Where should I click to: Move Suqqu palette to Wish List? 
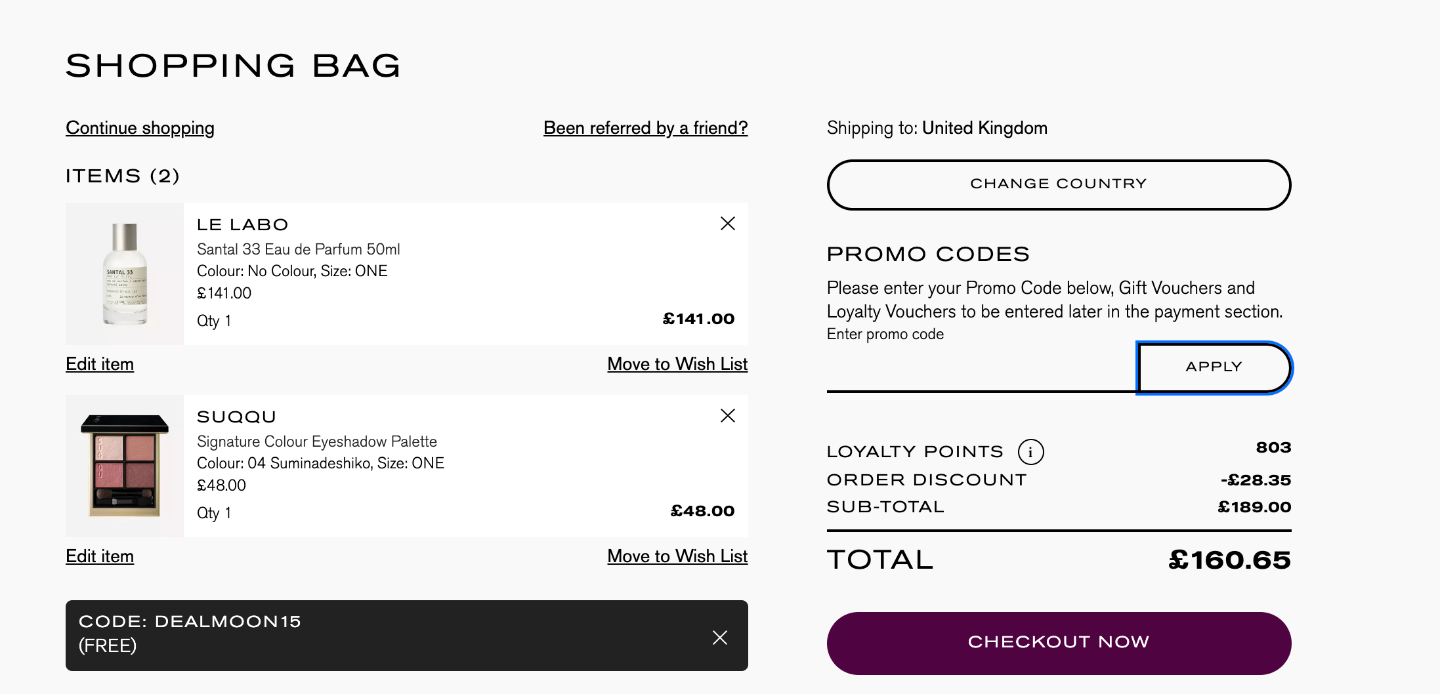click(678, 556)
